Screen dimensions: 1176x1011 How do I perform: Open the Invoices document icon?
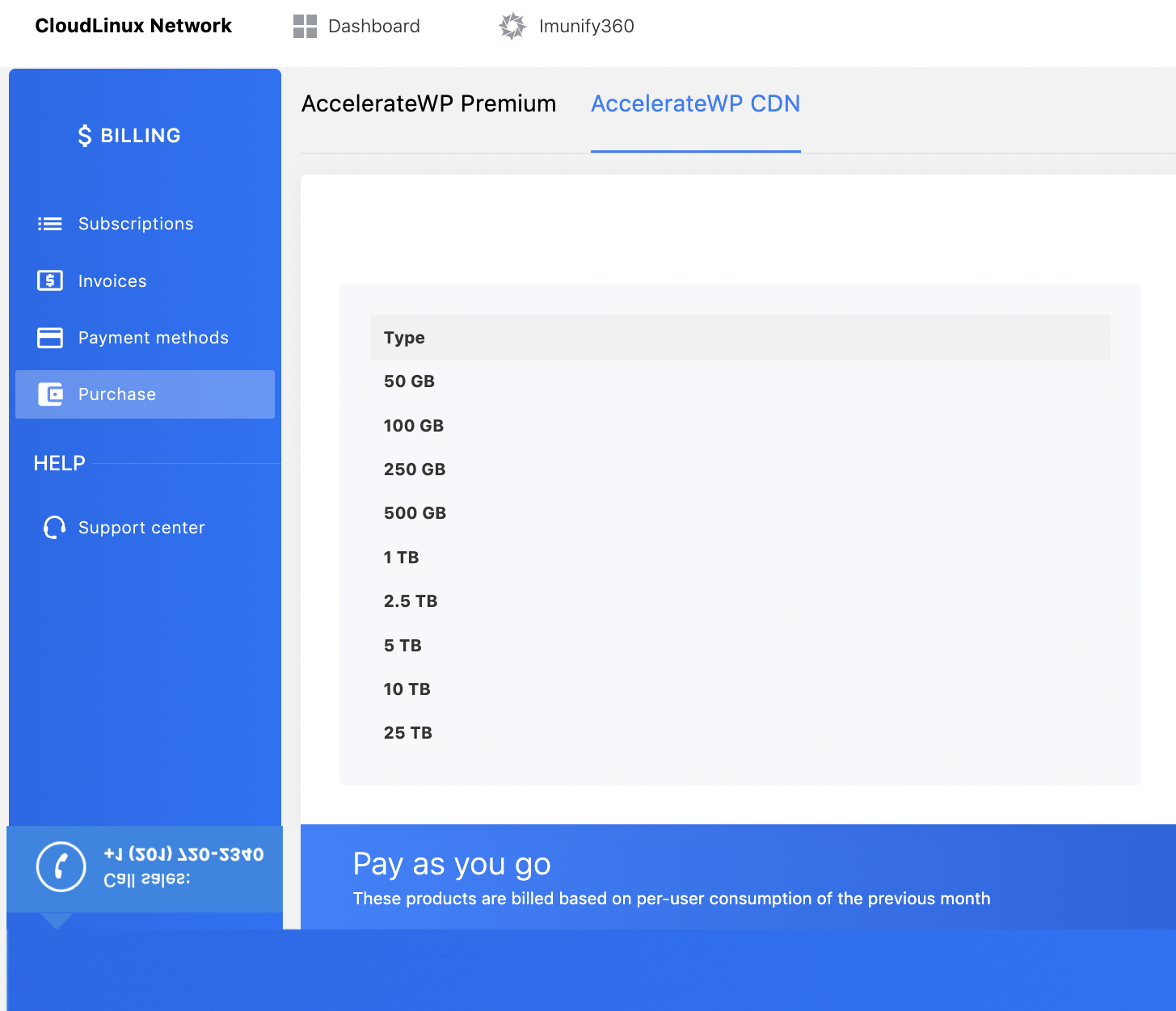point(49,280)
